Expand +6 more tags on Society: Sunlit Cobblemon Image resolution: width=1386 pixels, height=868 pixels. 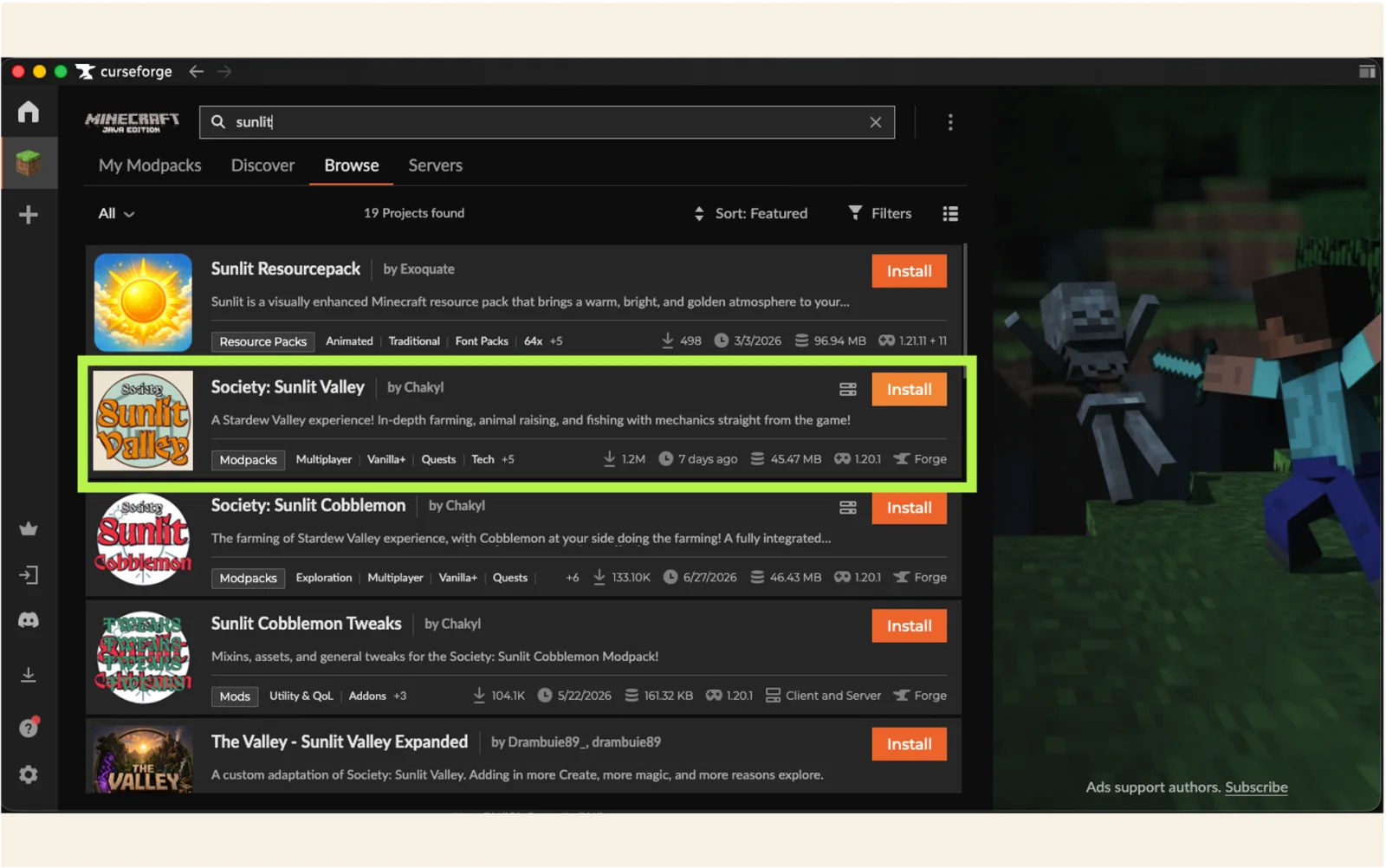tap(573, 578)
